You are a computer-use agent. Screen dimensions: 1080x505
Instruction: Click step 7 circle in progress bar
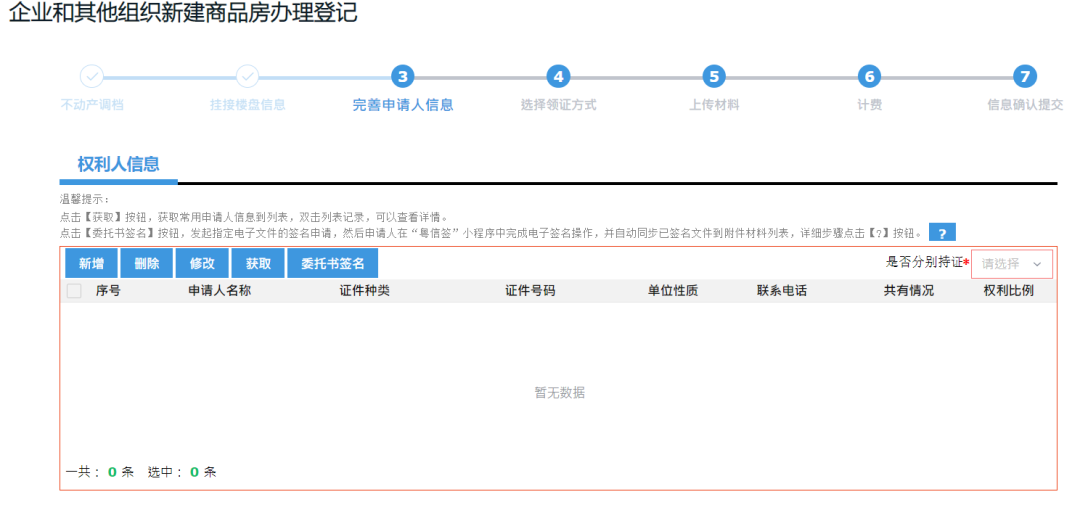tap(1025, 76)
